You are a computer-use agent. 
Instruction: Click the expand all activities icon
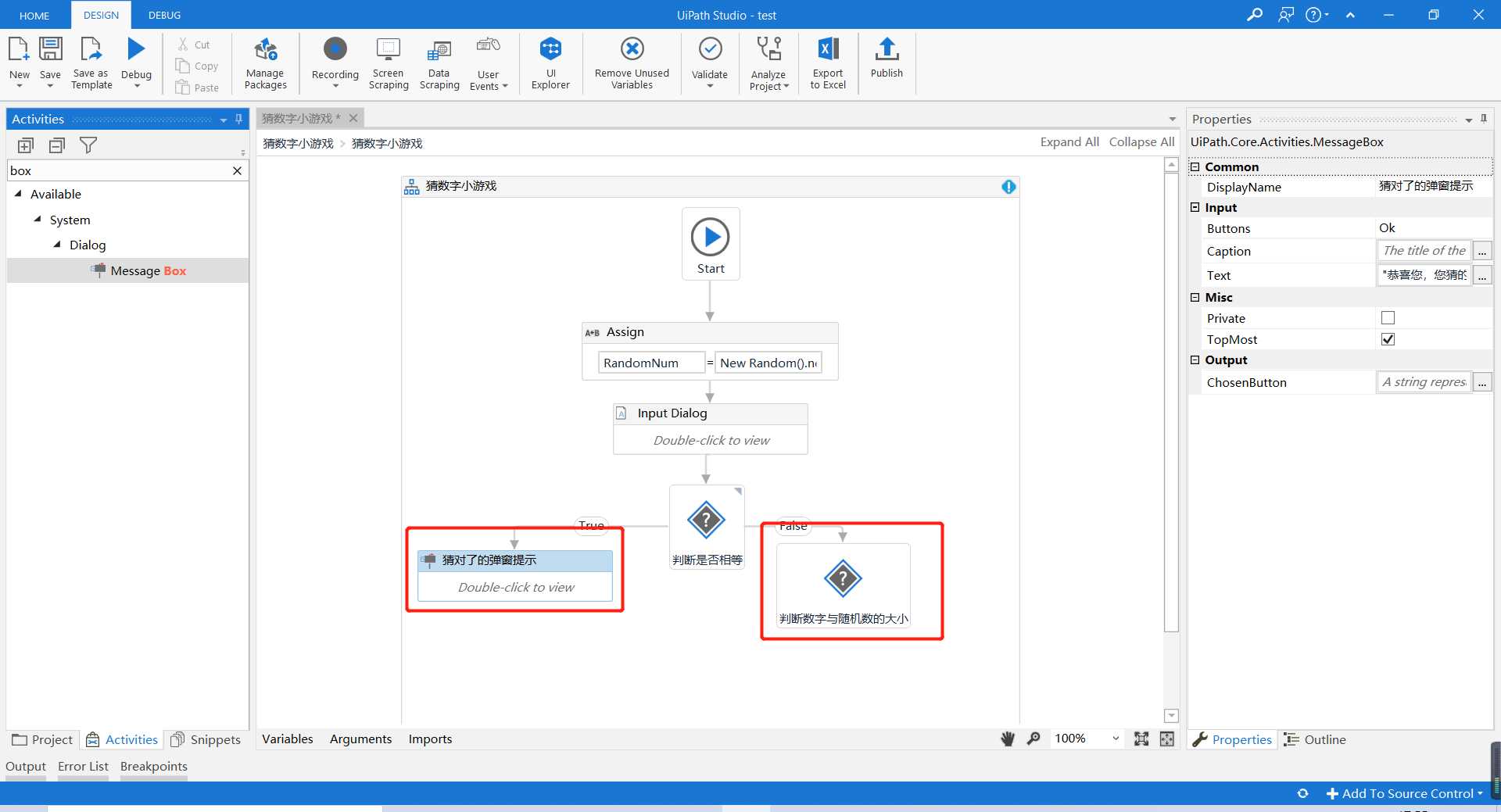click(26, 145)
